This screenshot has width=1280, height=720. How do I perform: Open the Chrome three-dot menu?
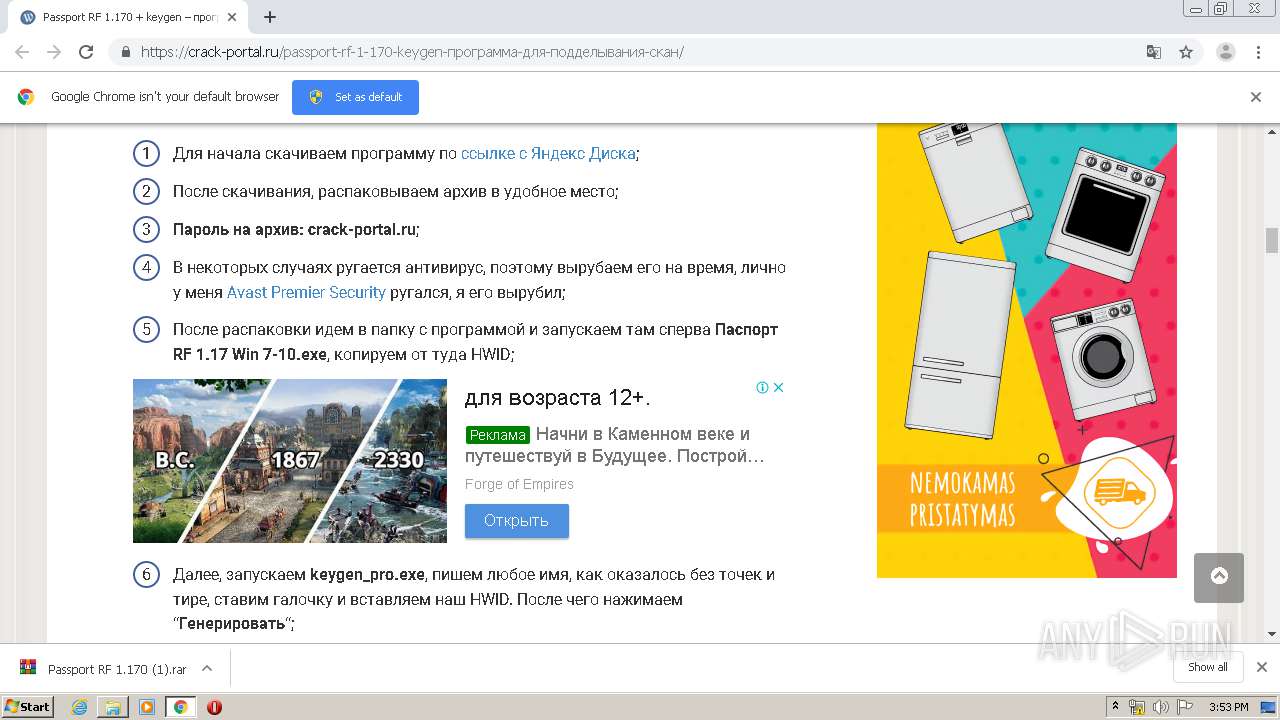point(1258,52)
